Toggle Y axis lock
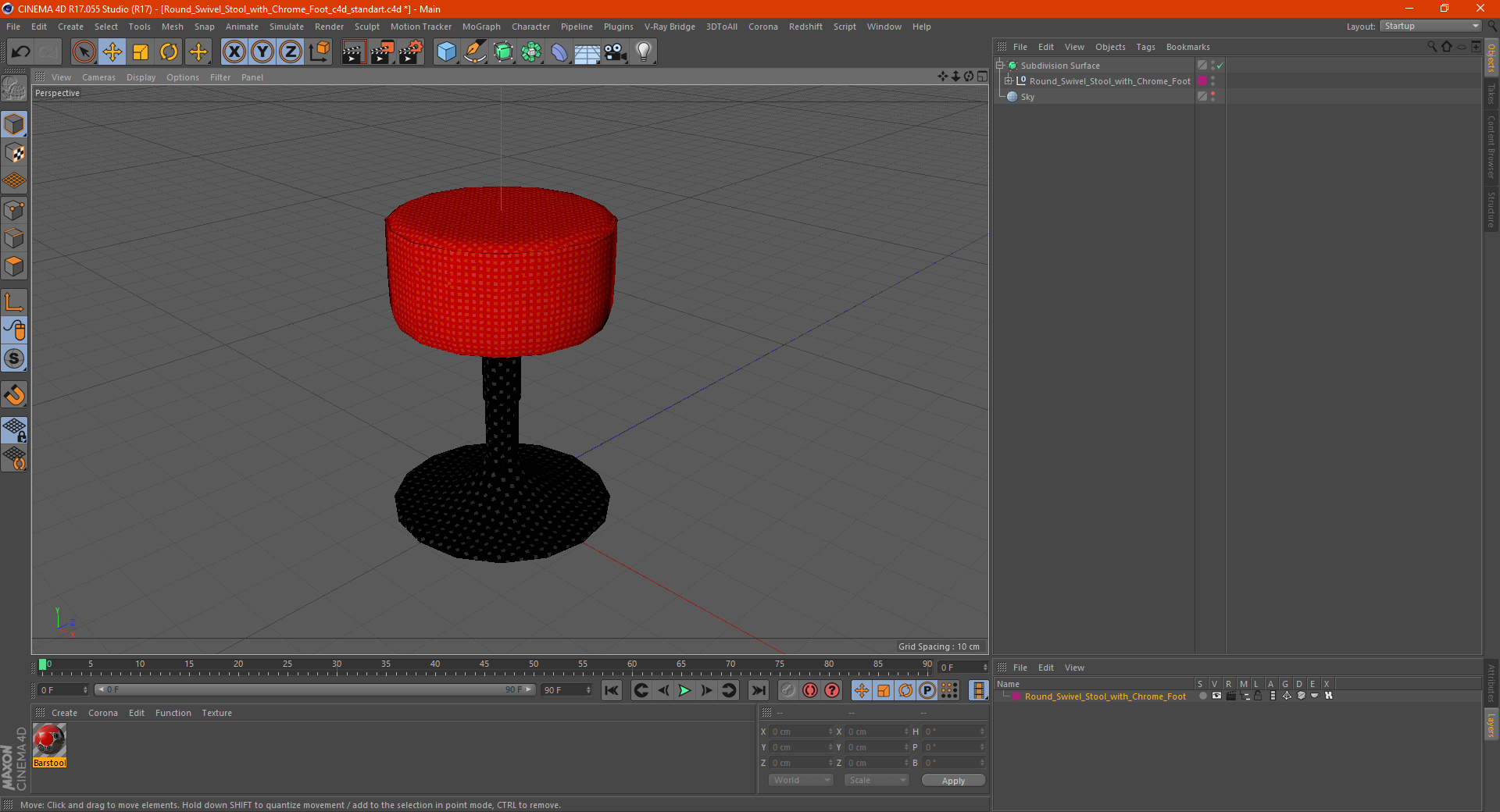This screenshot has width=1500, height=812. (x=262, y=52)
